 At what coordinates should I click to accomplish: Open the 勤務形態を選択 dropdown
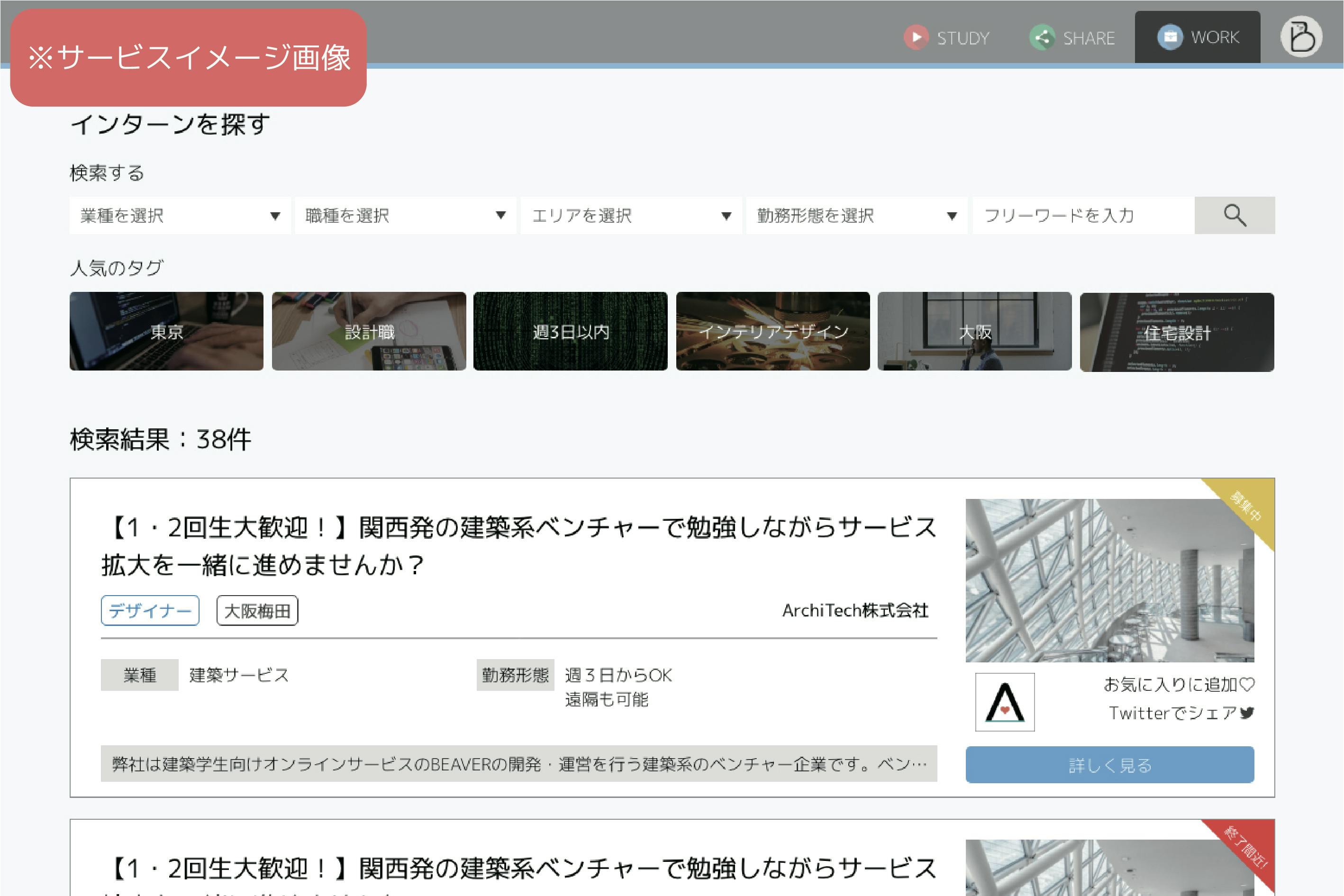(x=856, y=216)
